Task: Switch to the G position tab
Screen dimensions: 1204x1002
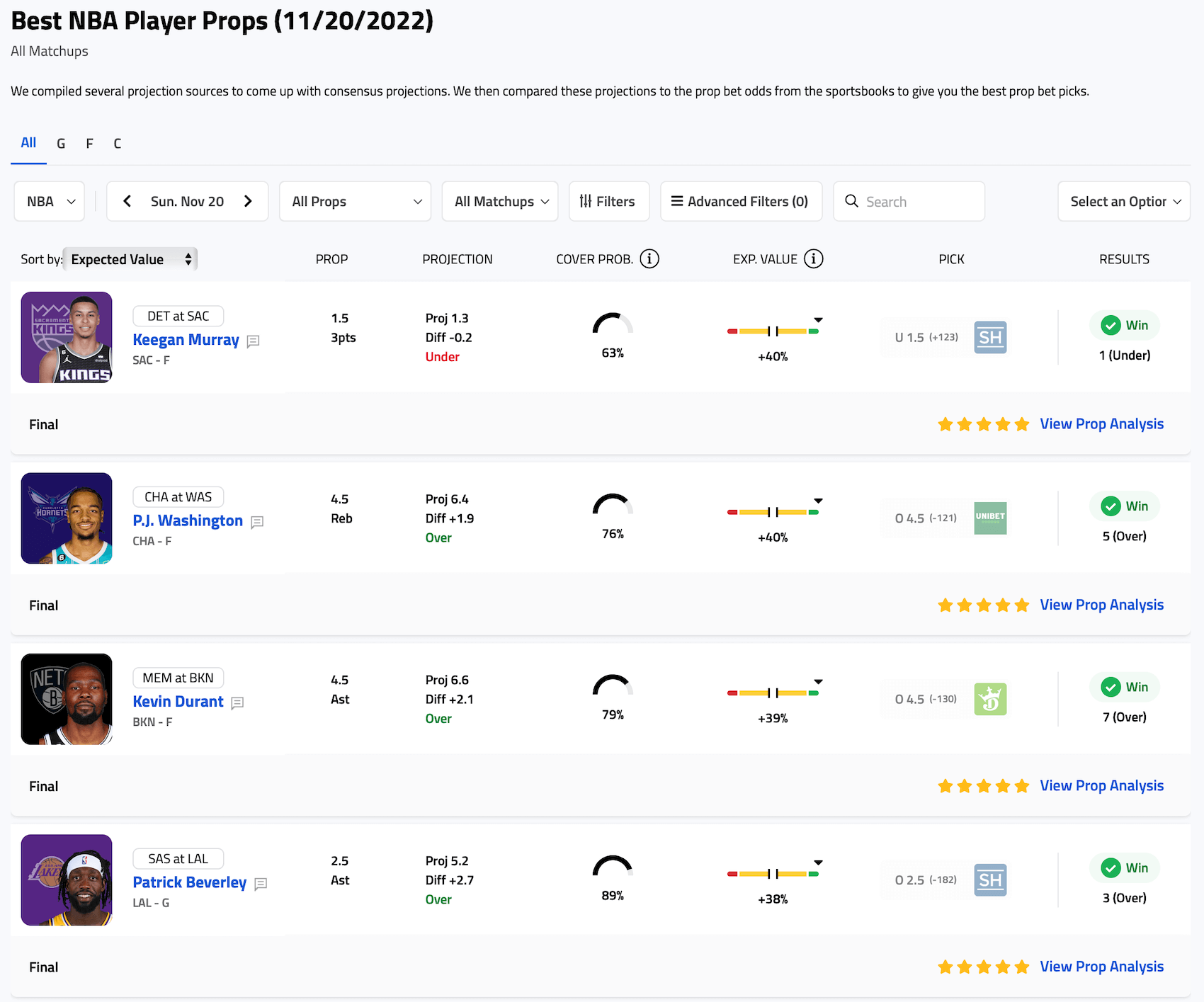Action: click(61, 144)
